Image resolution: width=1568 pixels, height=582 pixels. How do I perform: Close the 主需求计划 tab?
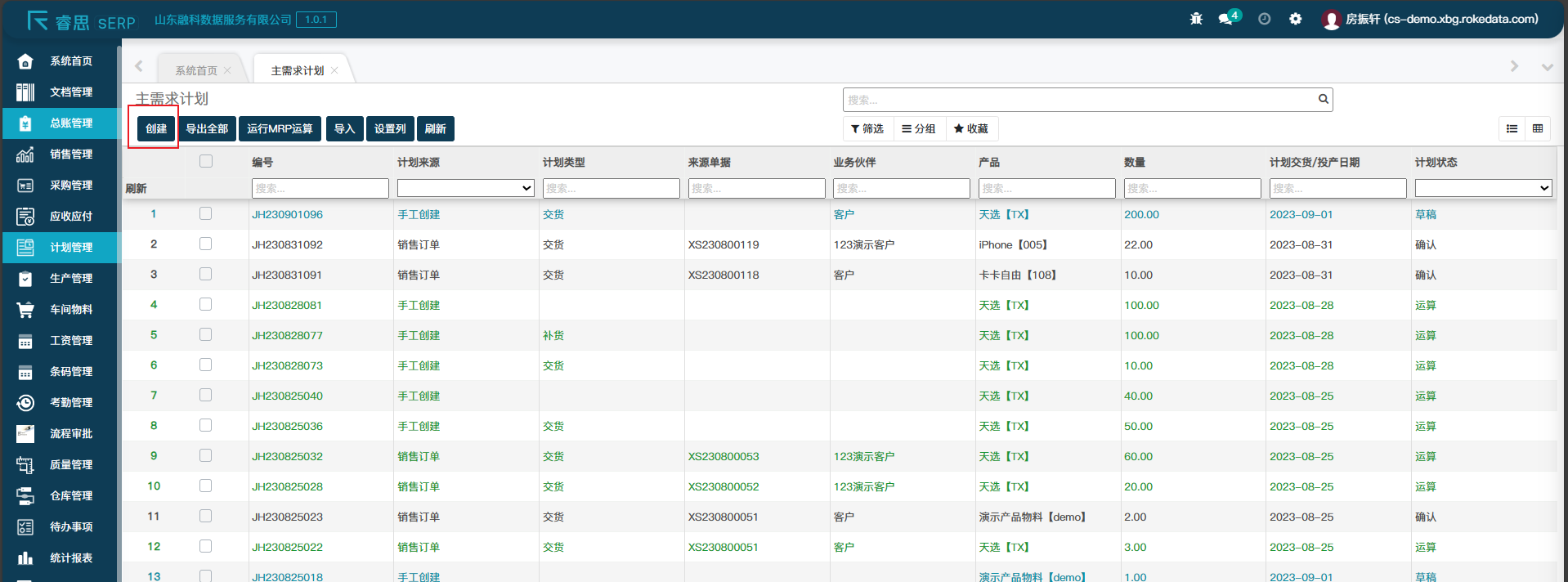(334, 71)
